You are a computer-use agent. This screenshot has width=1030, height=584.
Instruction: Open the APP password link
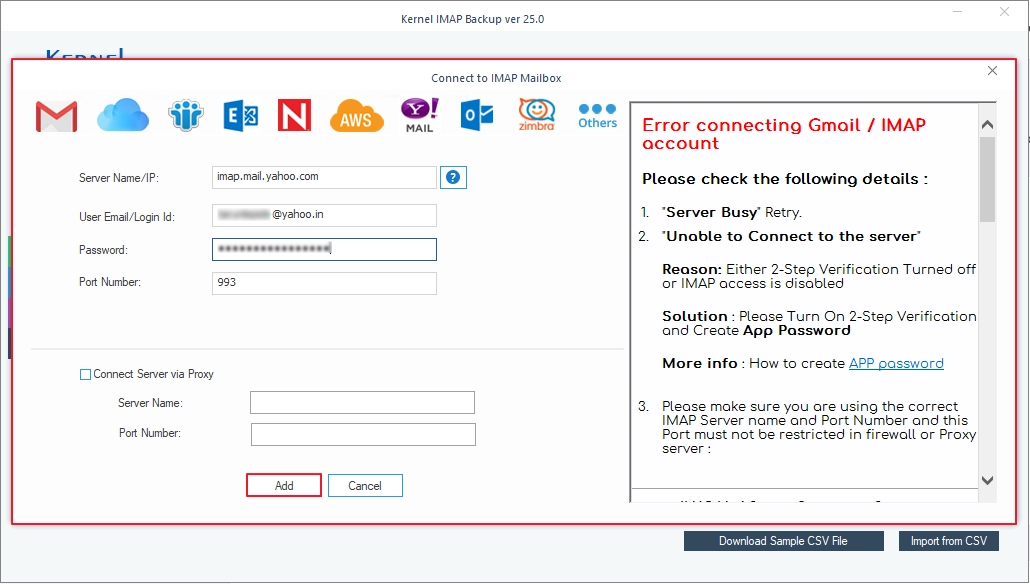[x=896, y=363]
